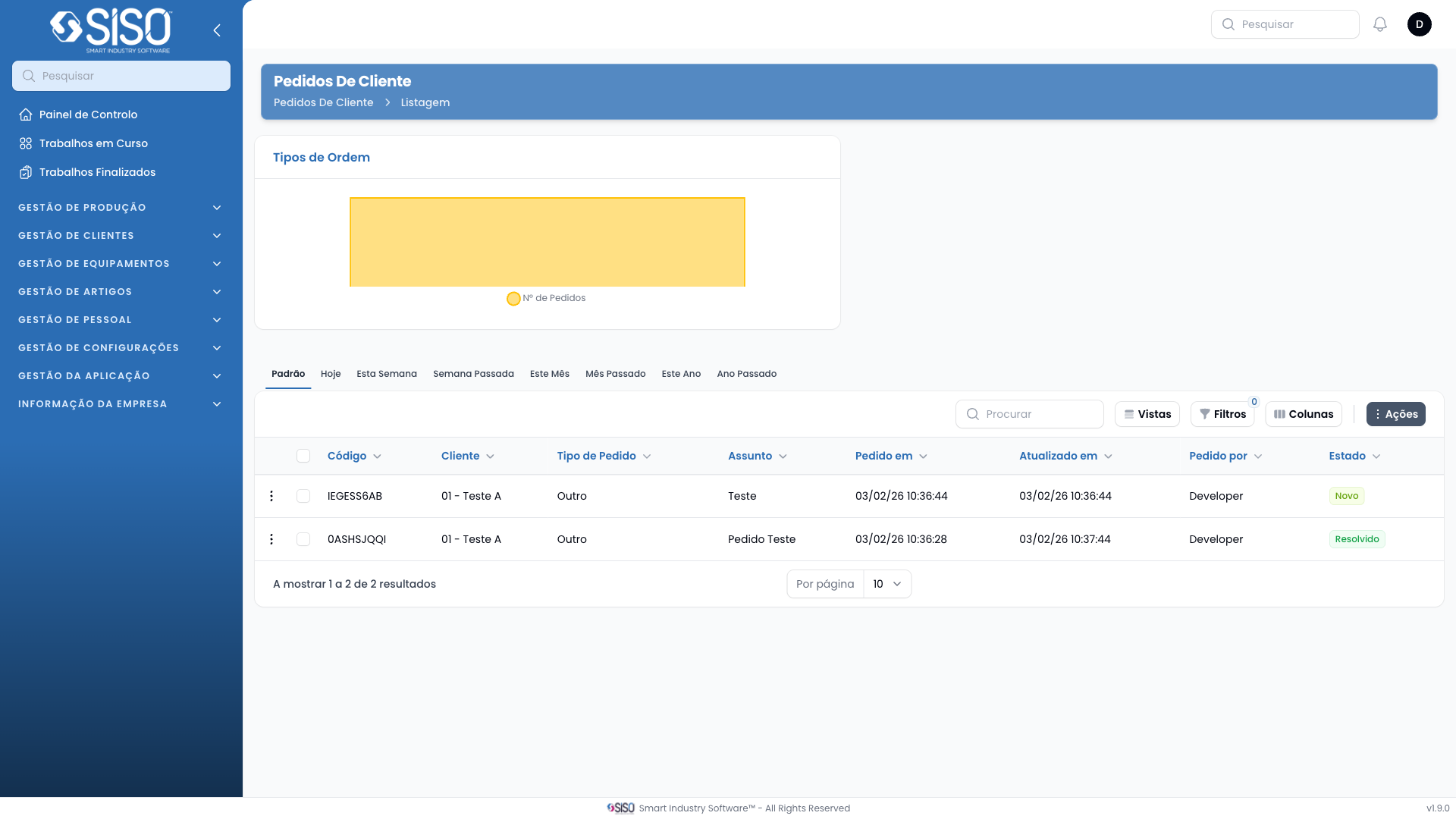
Task: Open the Ações button menu
Action: click(1395, 414)
